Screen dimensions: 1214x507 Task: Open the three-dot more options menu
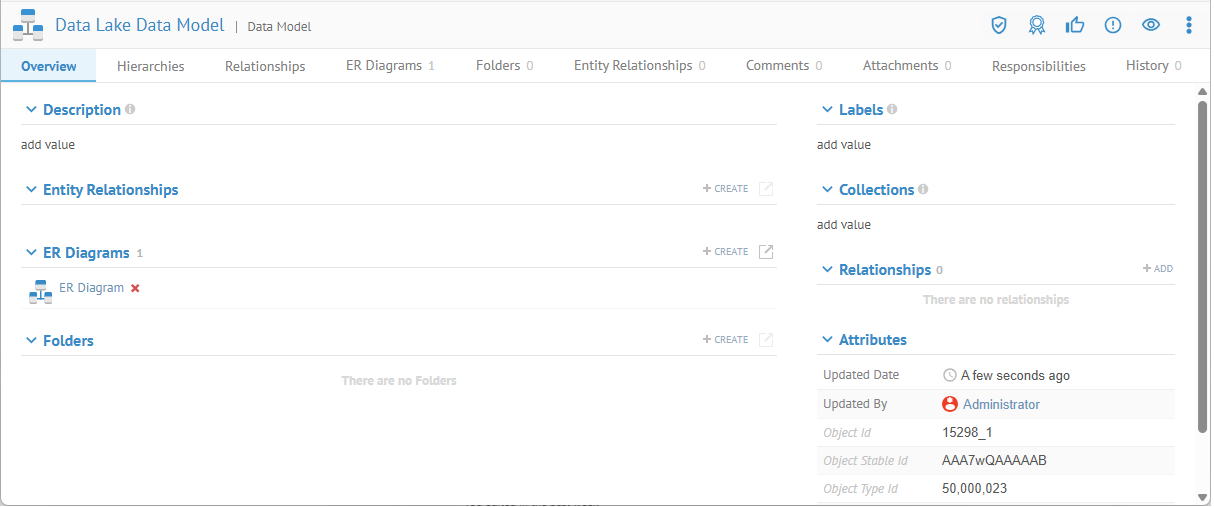[1188, 25]
